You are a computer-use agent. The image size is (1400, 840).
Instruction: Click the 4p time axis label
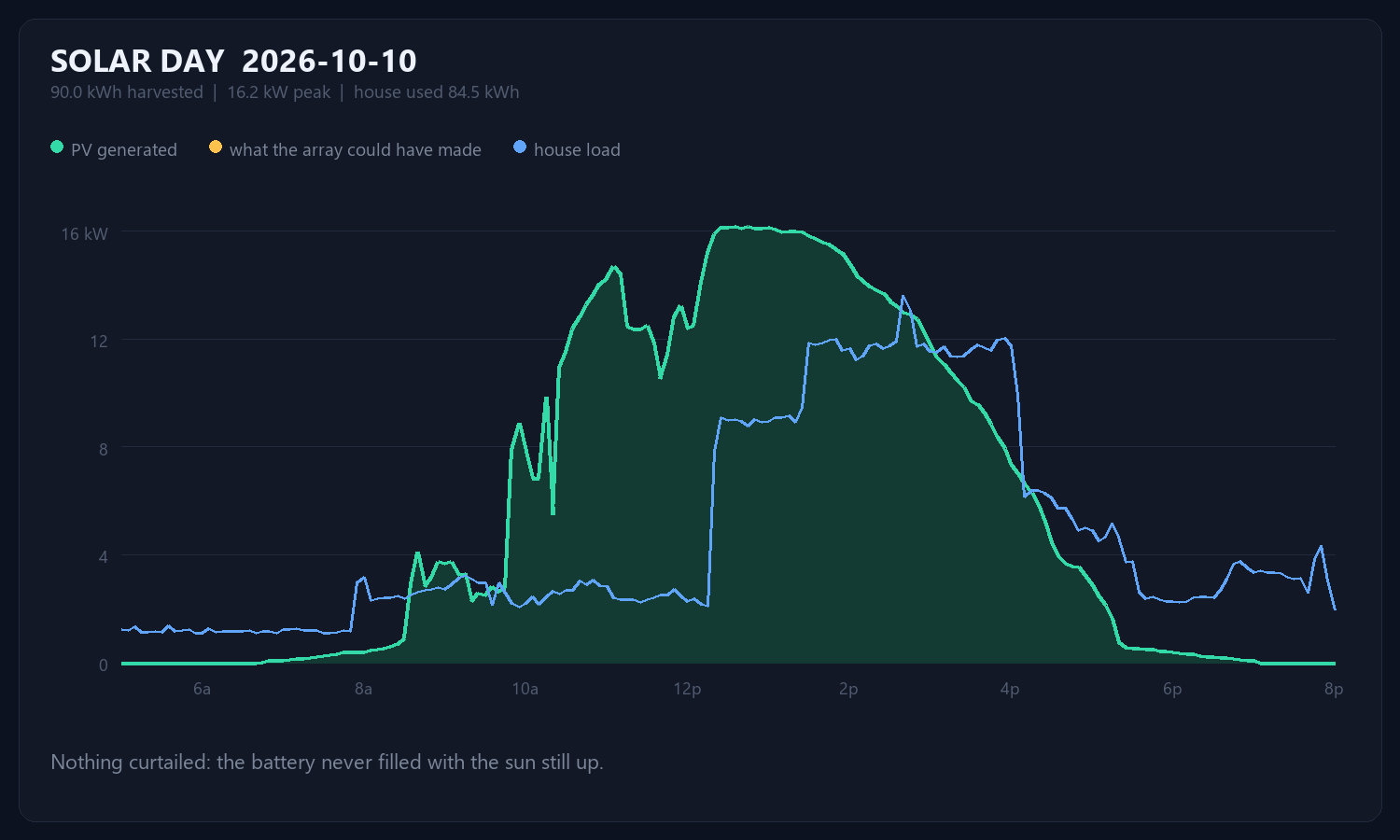pos(1010,690)
